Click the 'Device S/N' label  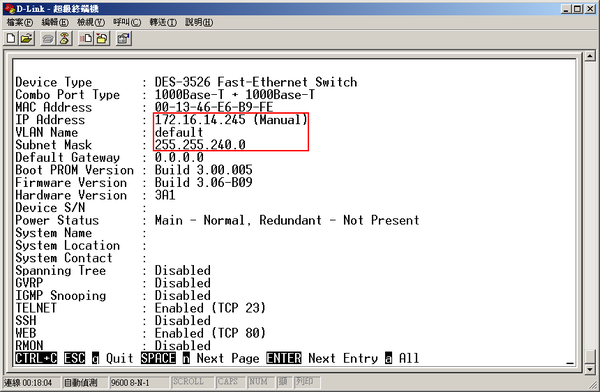click(x=50, y=208)
